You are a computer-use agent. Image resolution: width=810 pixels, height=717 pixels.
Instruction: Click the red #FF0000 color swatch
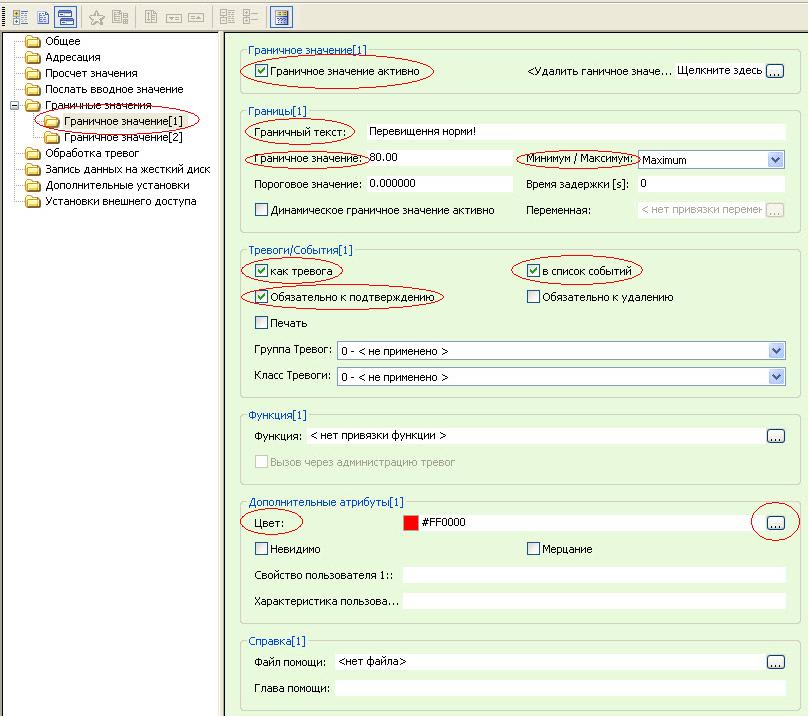[x=410, y=523]
